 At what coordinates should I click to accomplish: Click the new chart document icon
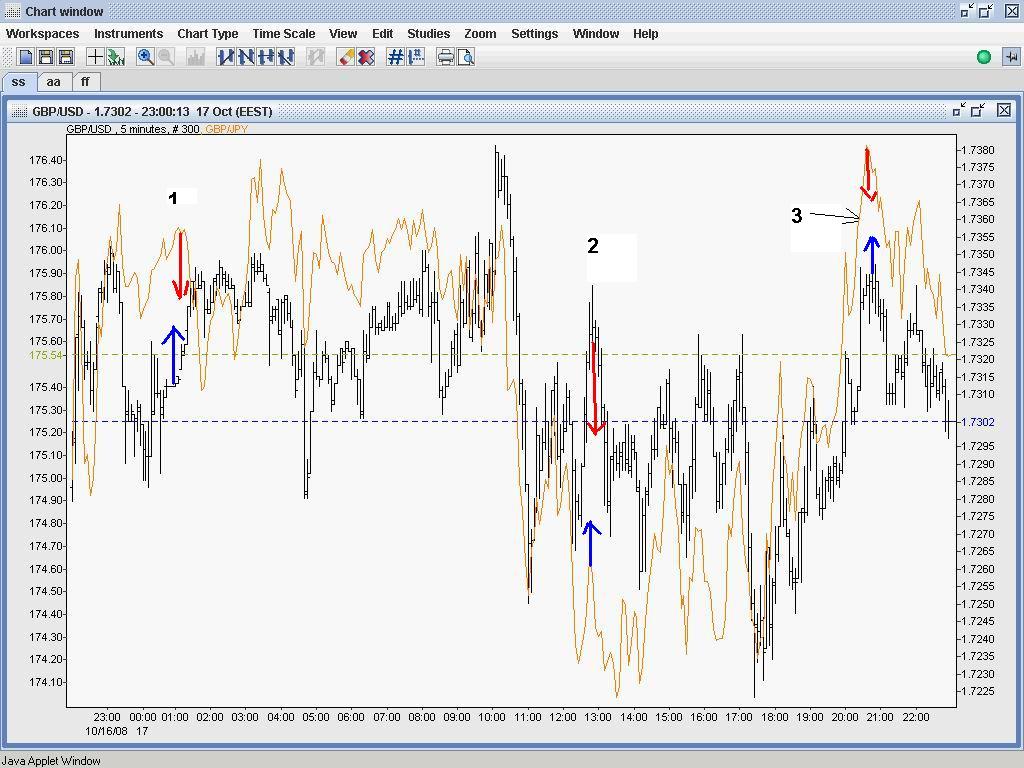click(26, 57)
